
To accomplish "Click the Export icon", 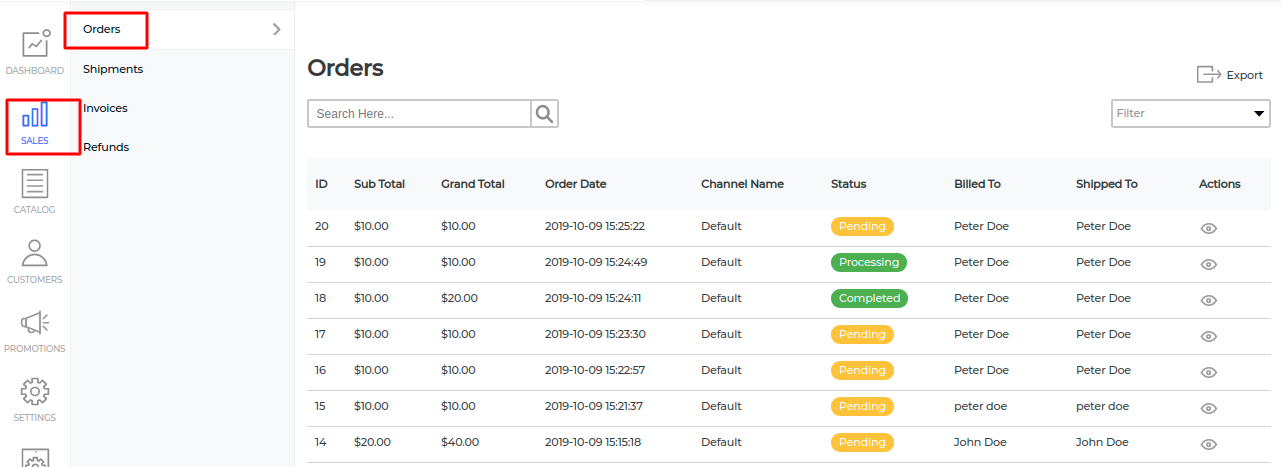I will point(1209,75).
